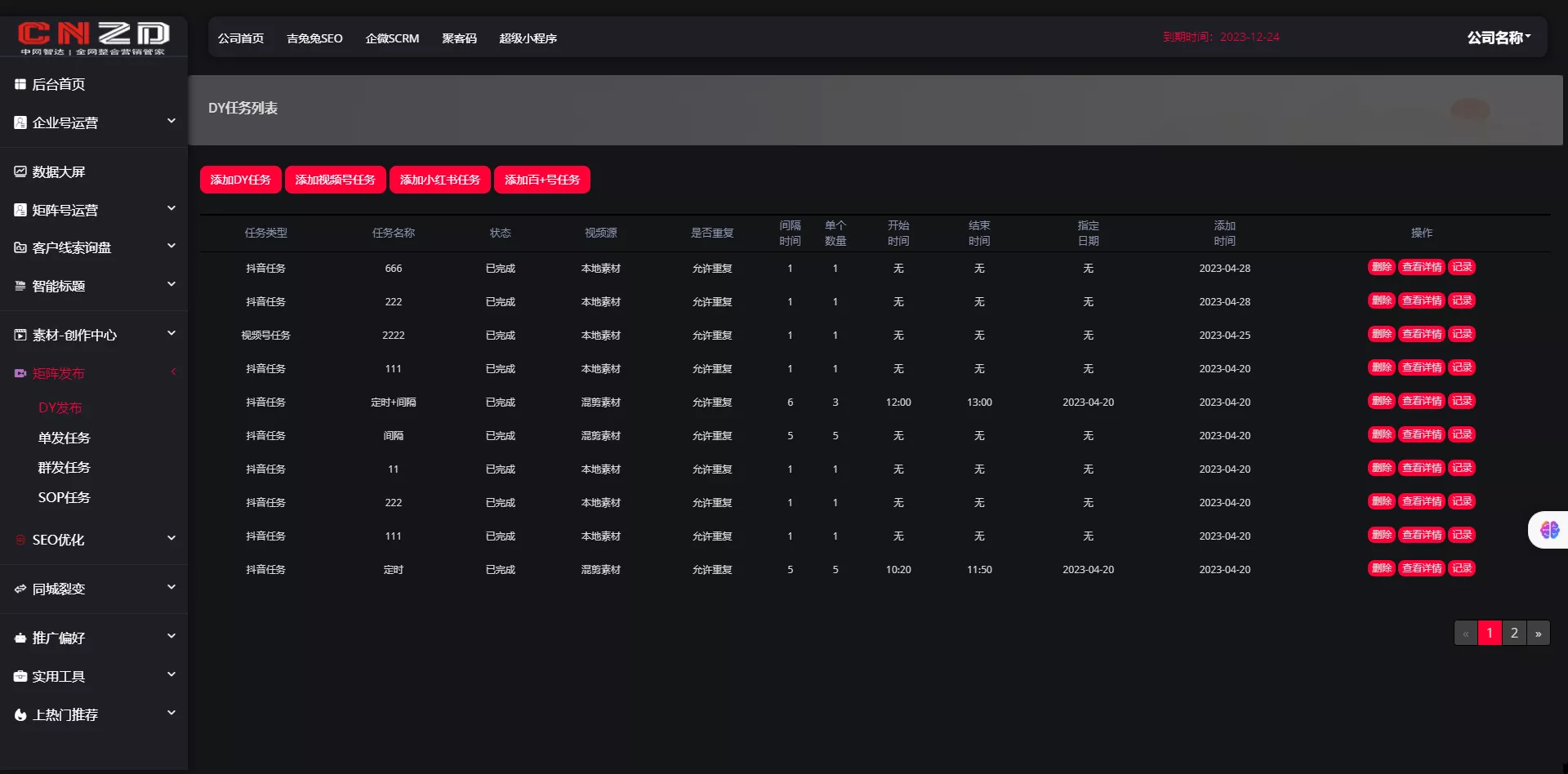
Task: Select 群发任务 in the sidebar submenu
Action: pyautogui.click(x=64, y=467)
